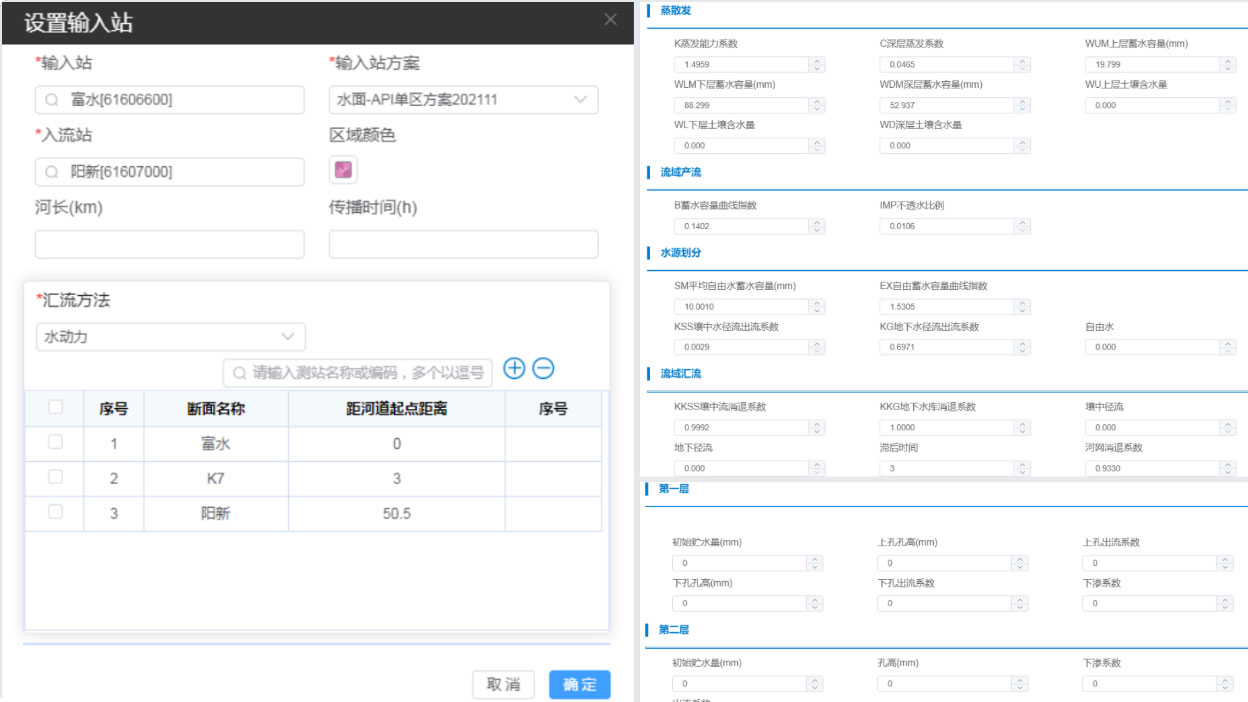Click the 第一层 下渗系数 field

[1158, 603]
